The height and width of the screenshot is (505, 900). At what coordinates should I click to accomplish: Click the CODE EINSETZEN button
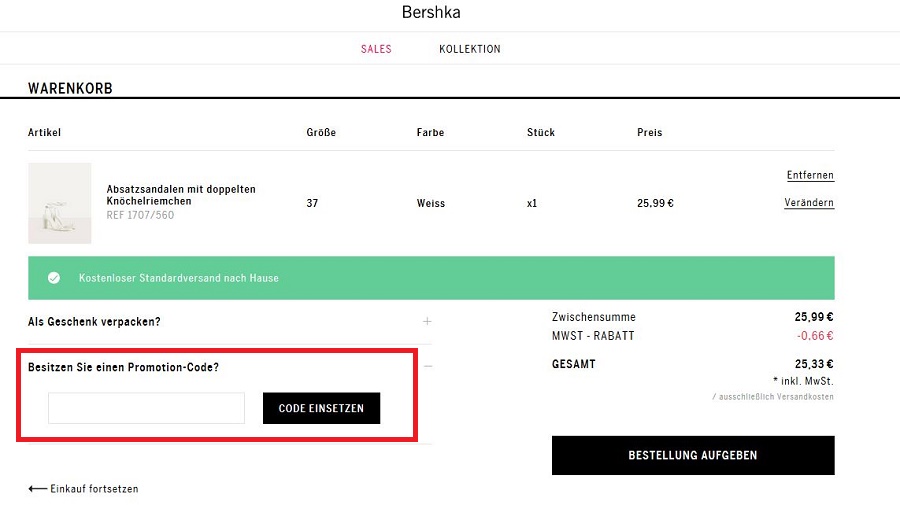coord(321,408)
